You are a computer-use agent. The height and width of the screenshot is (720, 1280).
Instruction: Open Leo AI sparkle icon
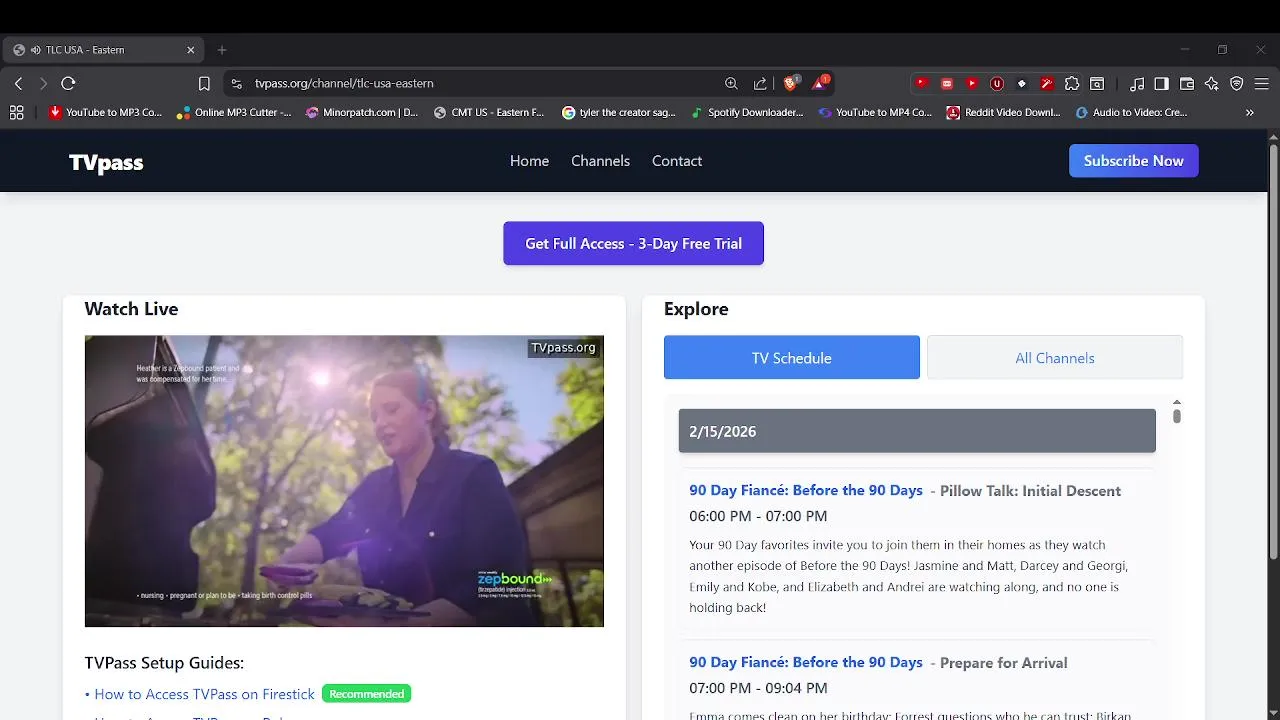pyautogui.click(x=1212, y=84)
